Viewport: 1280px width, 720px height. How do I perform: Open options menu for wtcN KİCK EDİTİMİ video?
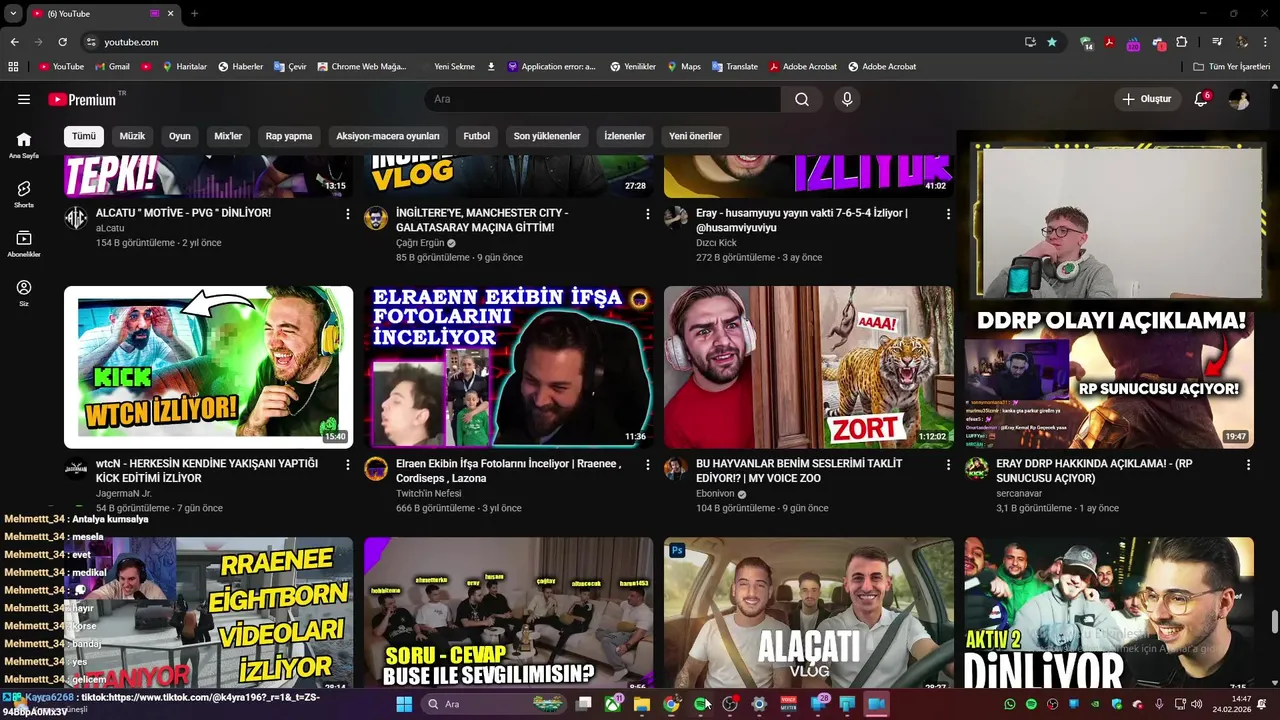(348, 465)
